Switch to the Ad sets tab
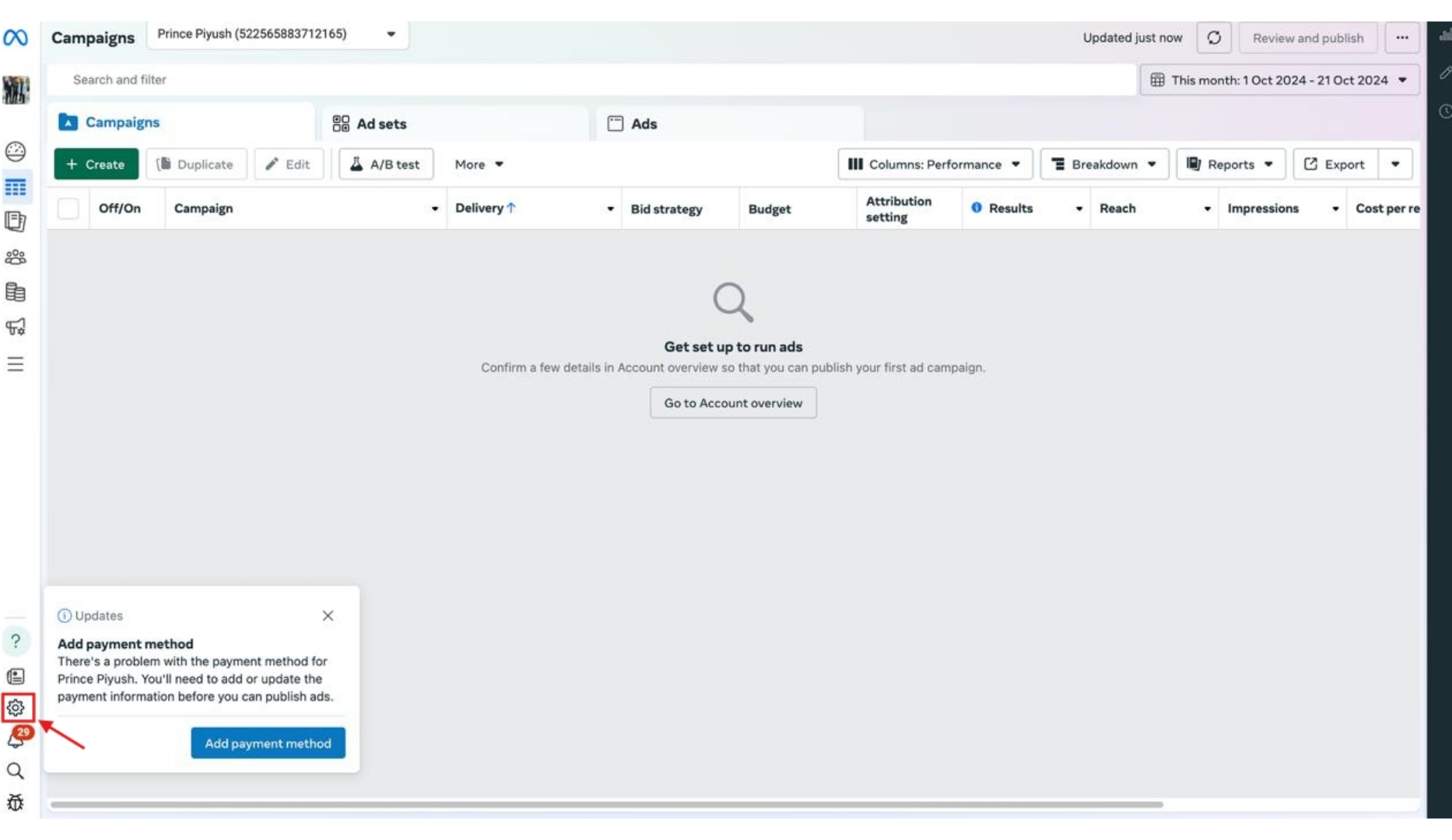 (381, 123)
